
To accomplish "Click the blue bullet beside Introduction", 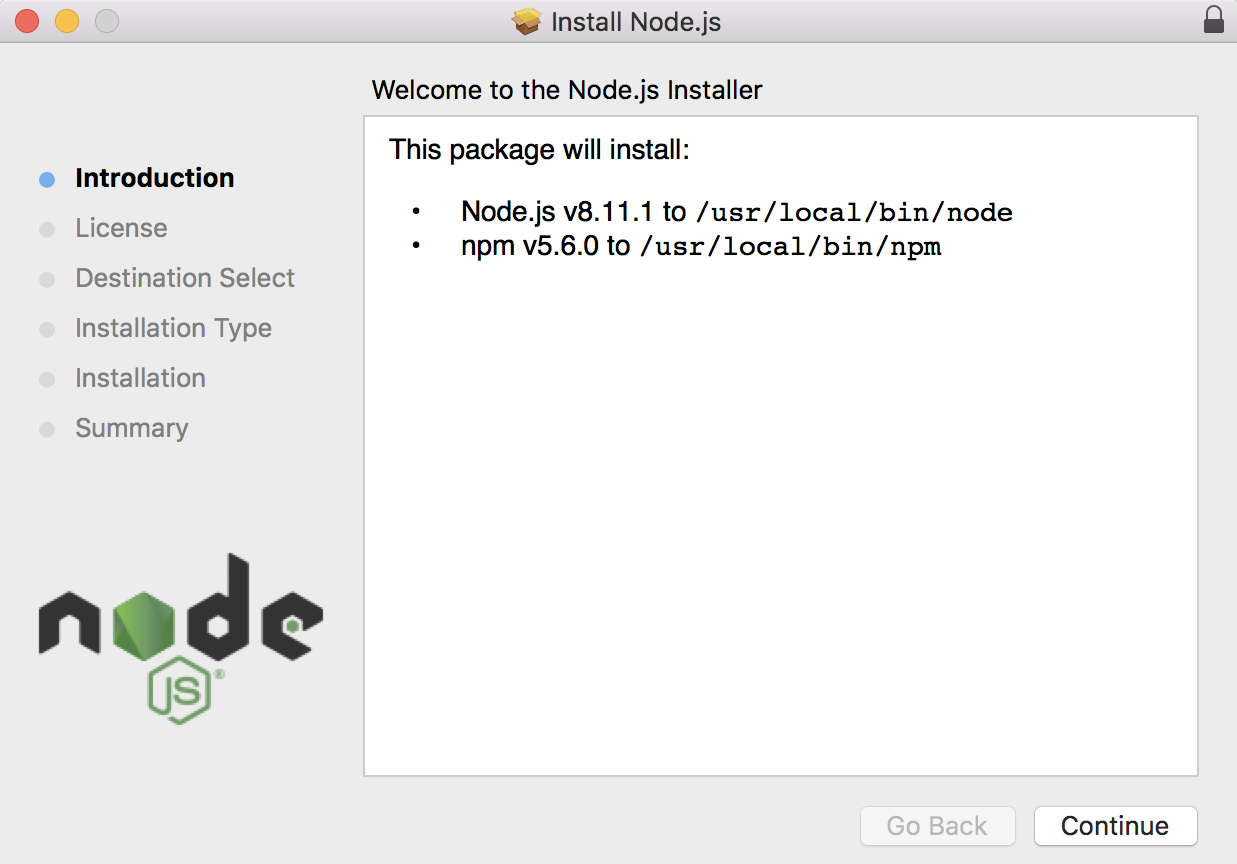I will tap(47, 180).
